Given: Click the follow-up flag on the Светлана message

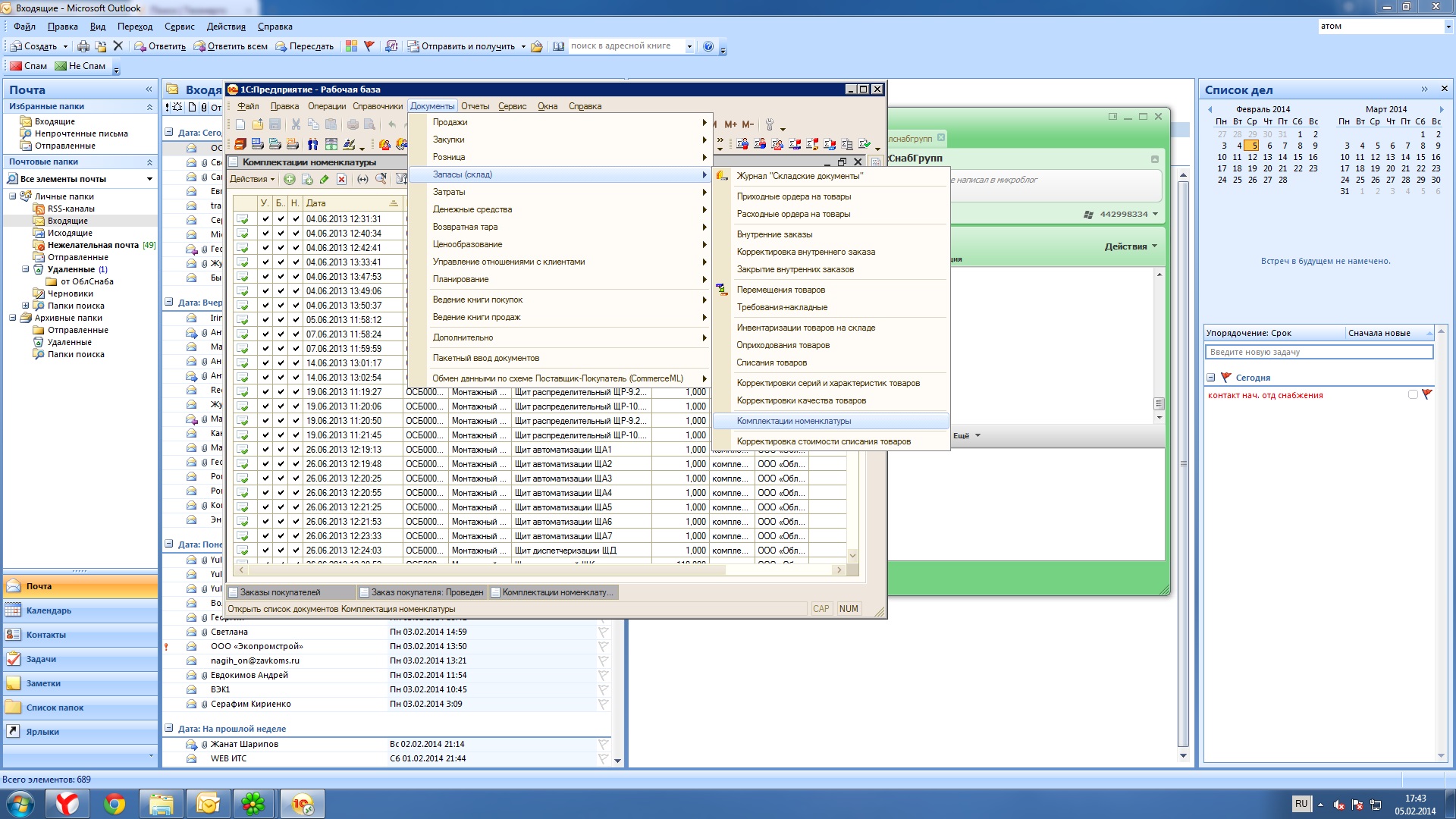Looking at the screenshot, I should pyautogui.click(x=604, y=632).
